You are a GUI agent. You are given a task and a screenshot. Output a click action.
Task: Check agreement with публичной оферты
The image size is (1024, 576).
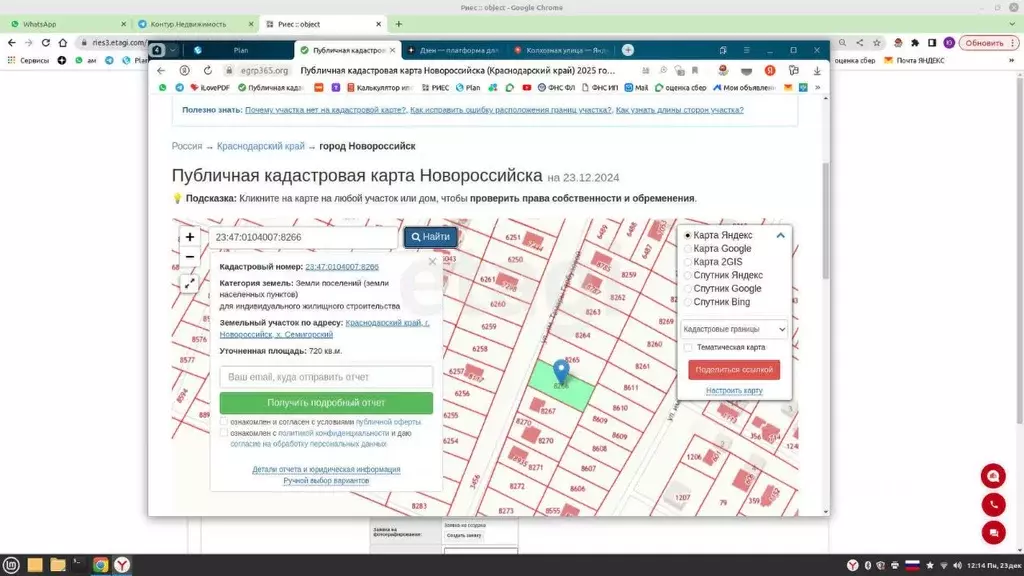(x=224, y=422)
